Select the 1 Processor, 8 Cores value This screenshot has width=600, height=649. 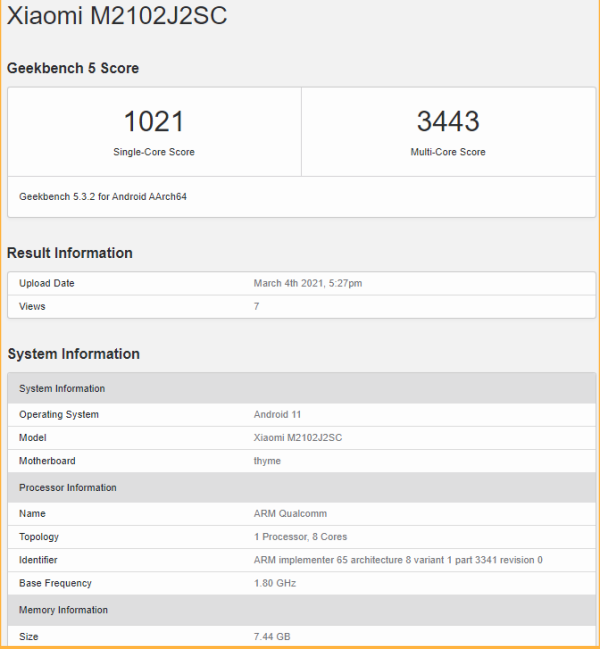point(300,537)
